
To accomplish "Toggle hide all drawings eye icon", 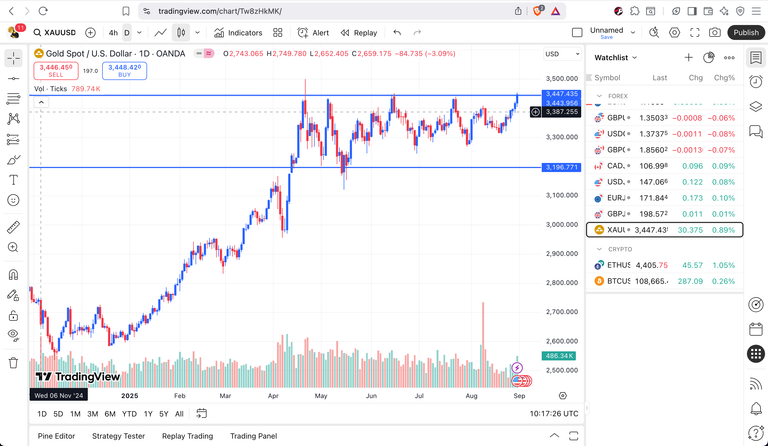I will pos(13,335).
